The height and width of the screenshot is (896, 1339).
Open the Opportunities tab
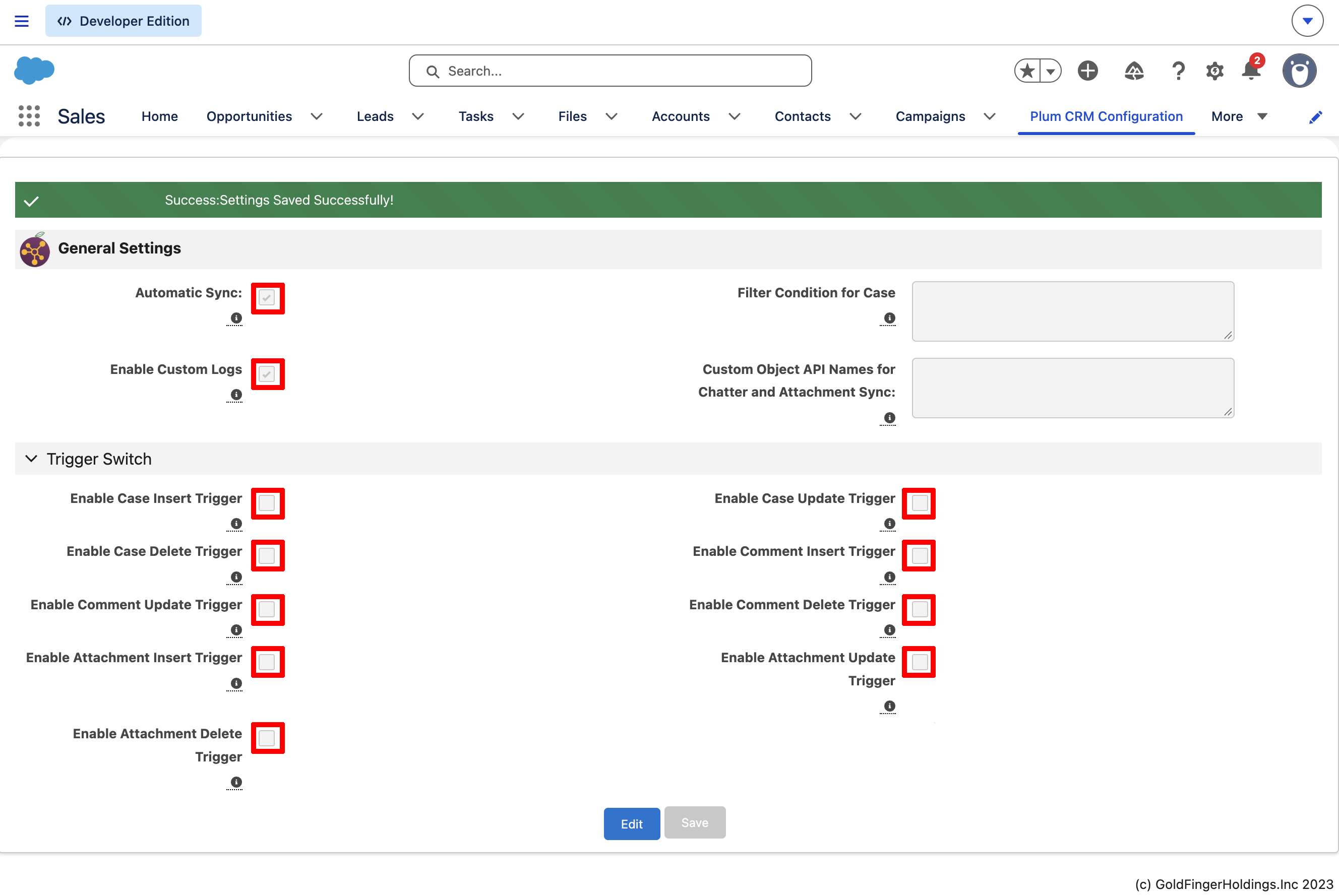click(249, 116)
